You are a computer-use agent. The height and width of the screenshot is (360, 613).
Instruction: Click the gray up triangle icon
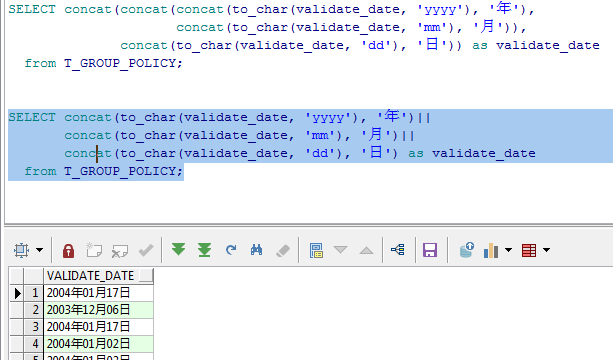pos(366,250)
